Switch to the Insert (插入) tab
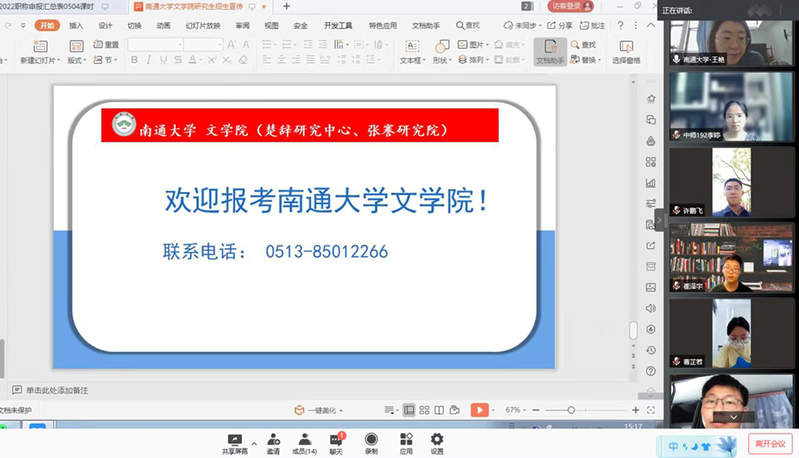 [76, 25]
